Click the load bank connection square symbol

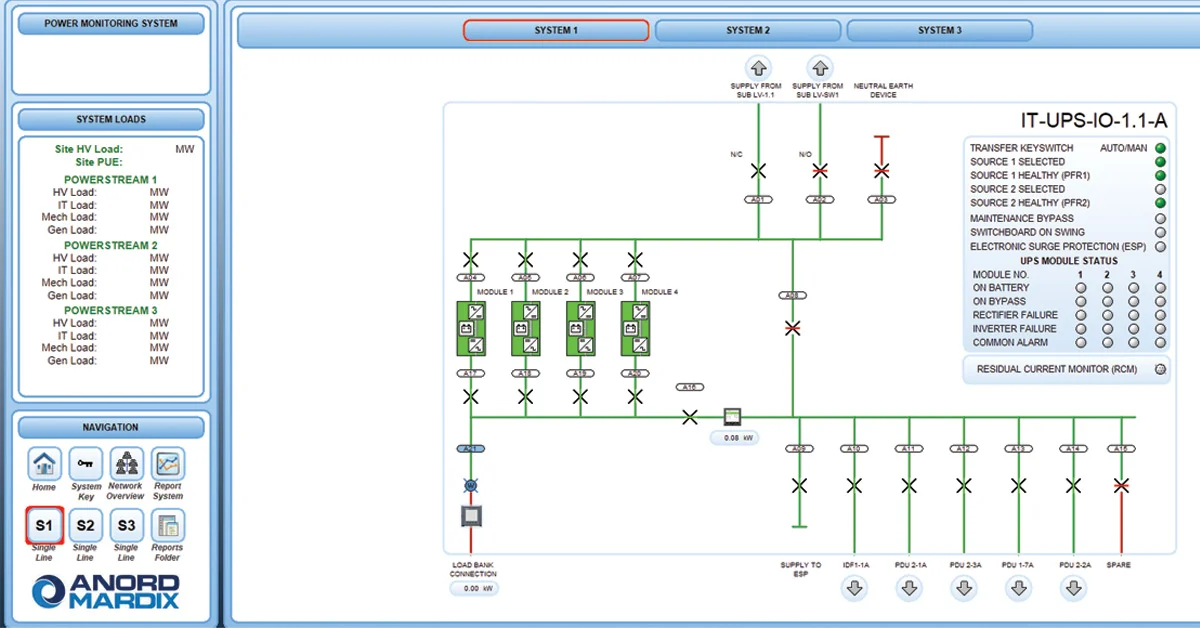(x=471, y=514)
